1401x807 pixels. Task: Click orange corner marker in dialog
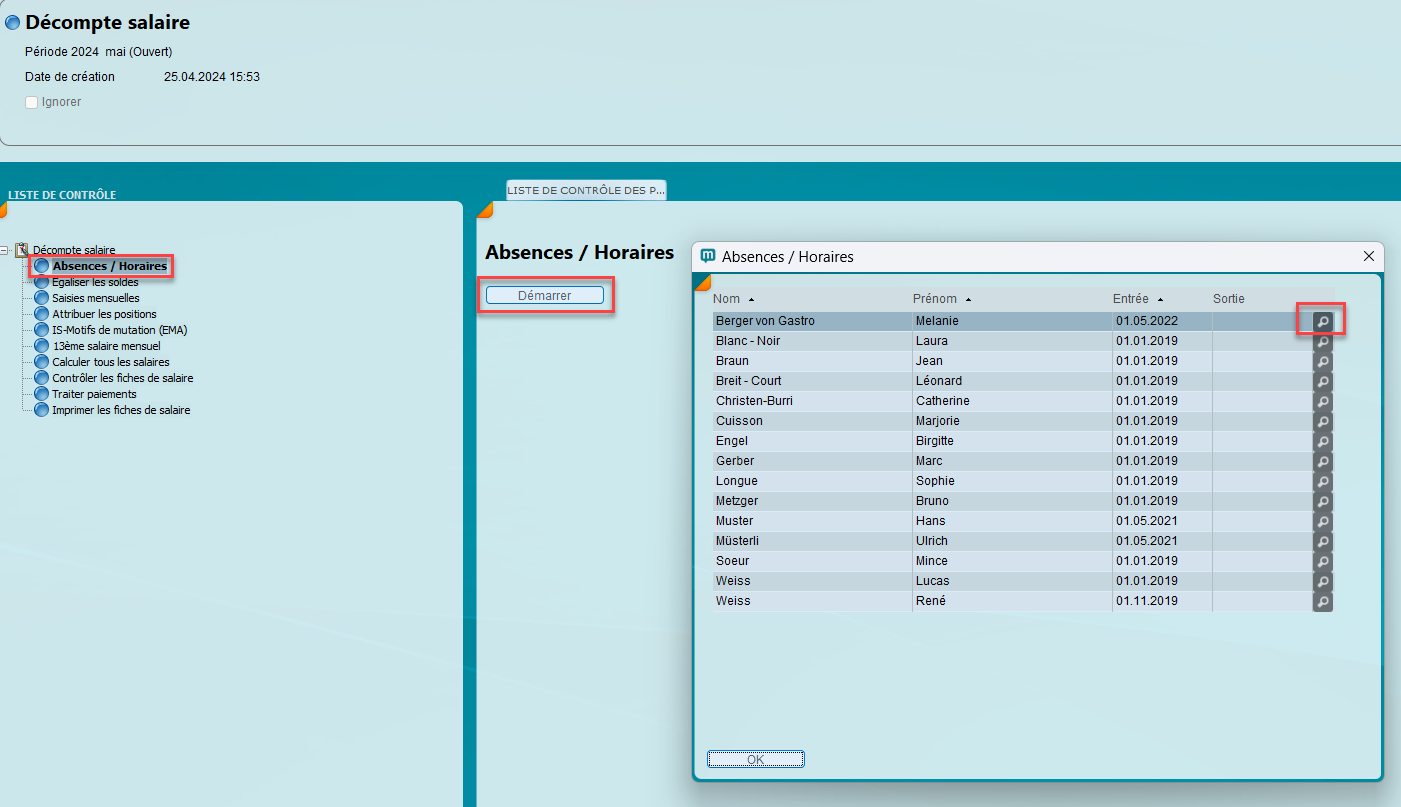click(x=701, y=282)
